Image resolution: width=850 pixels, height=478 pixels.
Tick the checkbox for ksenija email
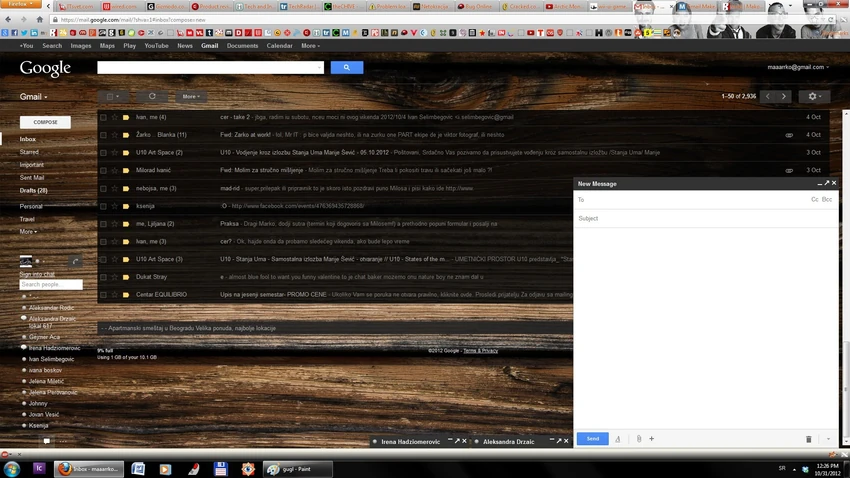[103, 206]
